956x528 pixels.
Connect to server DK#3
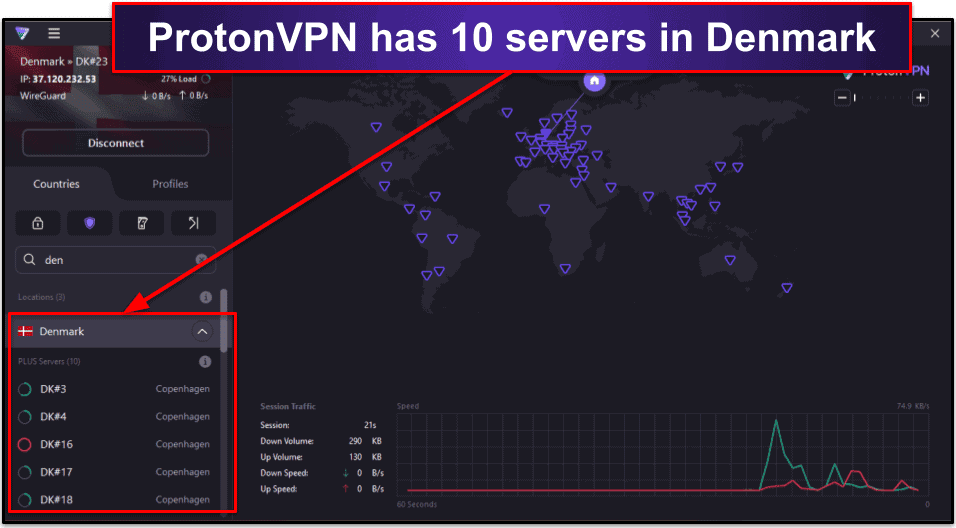point(115,389)
